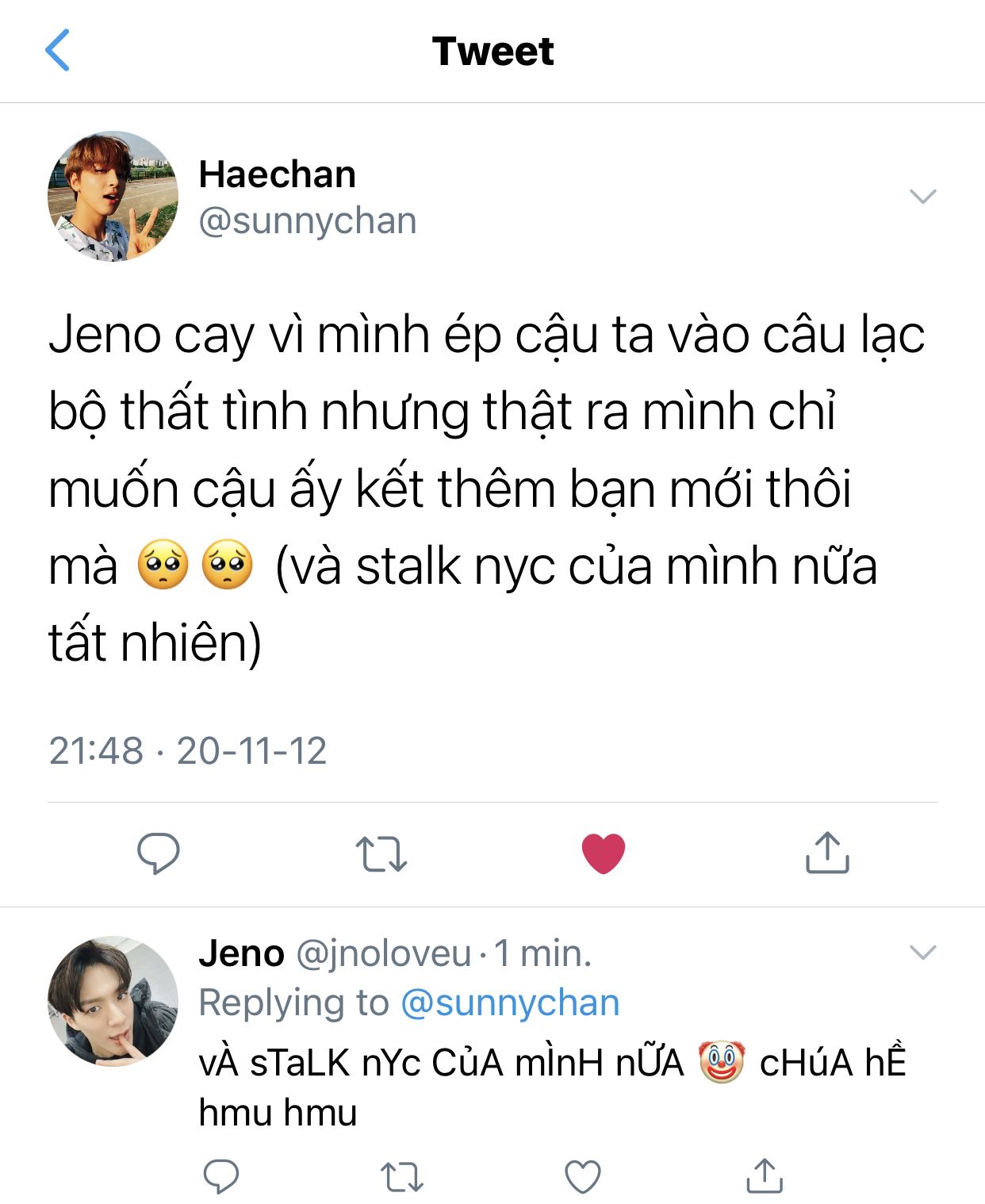The image size is (985, 1204).
Task: Reply to Haechan's tweet
Action: click(158, 853)
